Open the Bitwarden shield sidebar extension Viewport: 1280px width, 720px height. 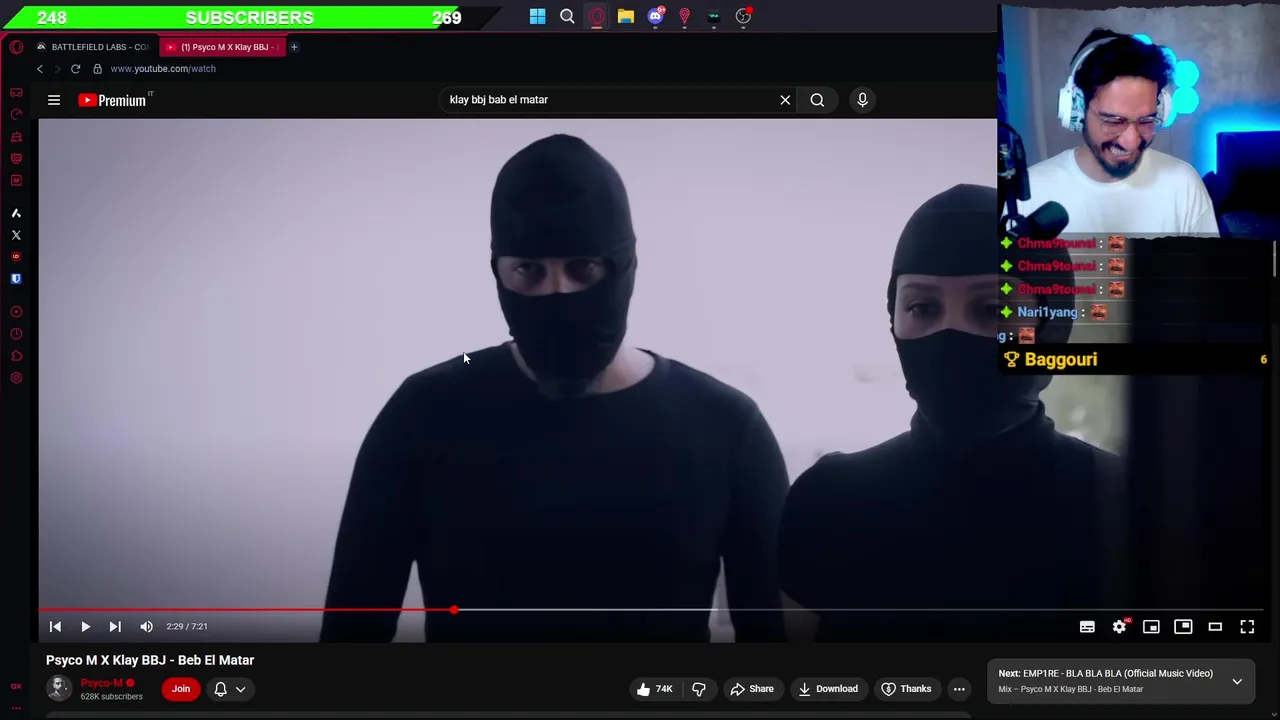point(16,279)
